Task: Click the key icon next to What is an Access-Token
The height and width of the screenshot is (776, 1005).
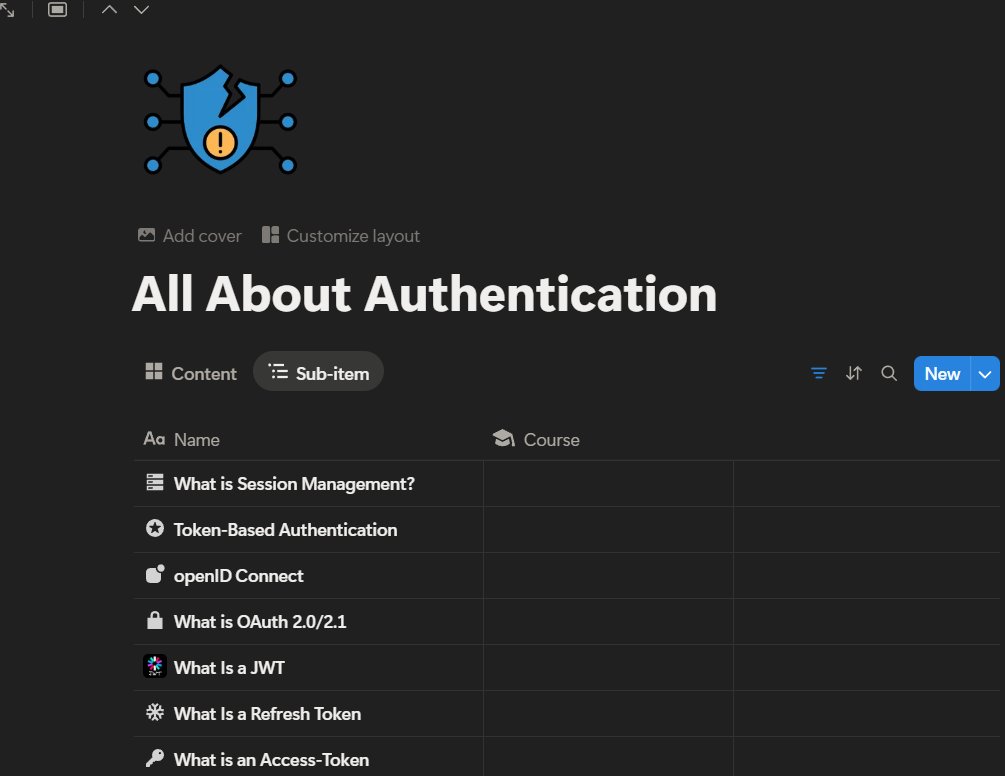Action: (x=155, y=757)
